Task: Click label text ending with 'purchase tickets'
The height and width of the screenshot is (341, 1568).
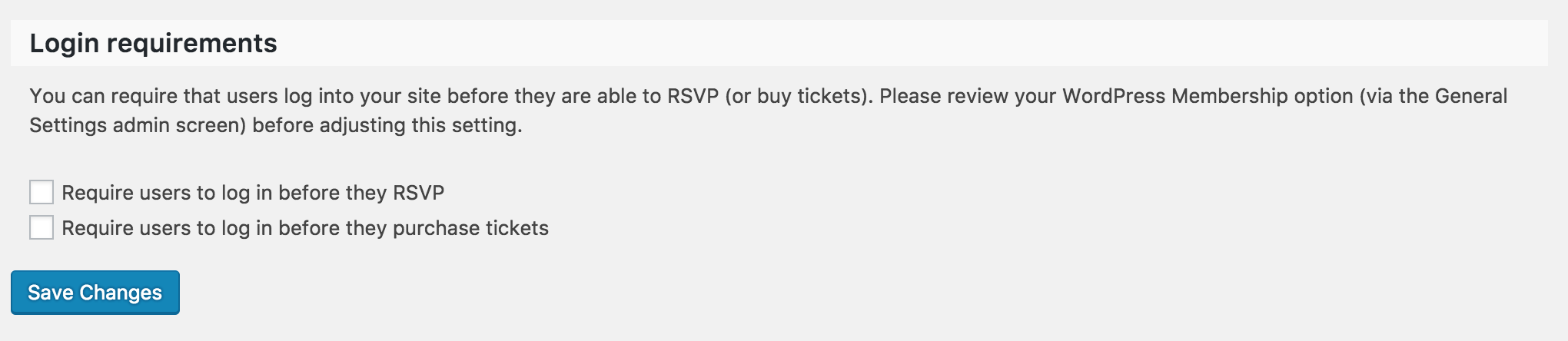Action: coord(305,228)
